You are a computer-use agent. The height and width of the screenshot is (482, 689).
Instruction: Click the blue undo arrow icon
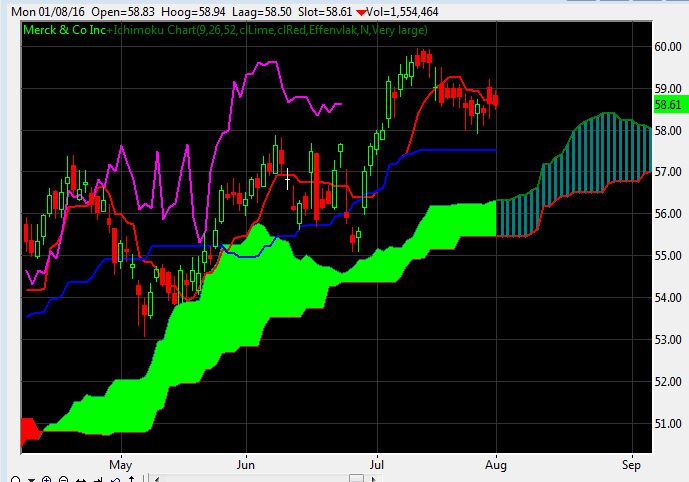pos(115,480)
